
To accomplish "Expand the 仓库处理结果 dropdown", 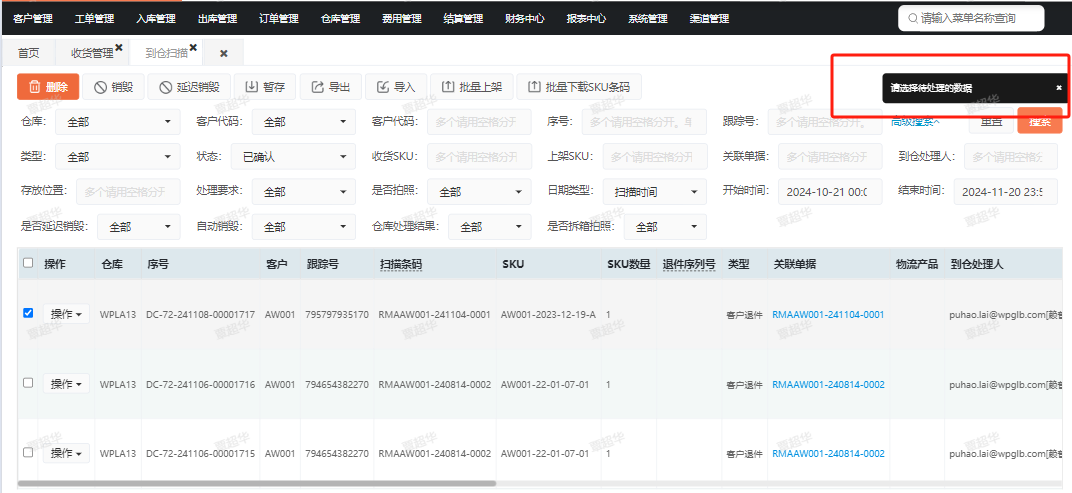I will point(490,227).
